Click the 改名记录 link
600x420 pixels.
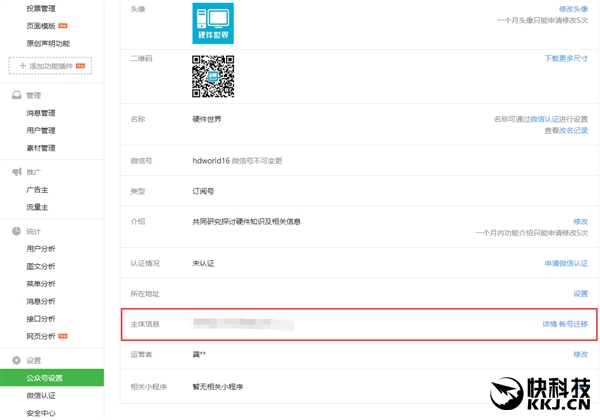pyautogui.click(x=573, y=130)
